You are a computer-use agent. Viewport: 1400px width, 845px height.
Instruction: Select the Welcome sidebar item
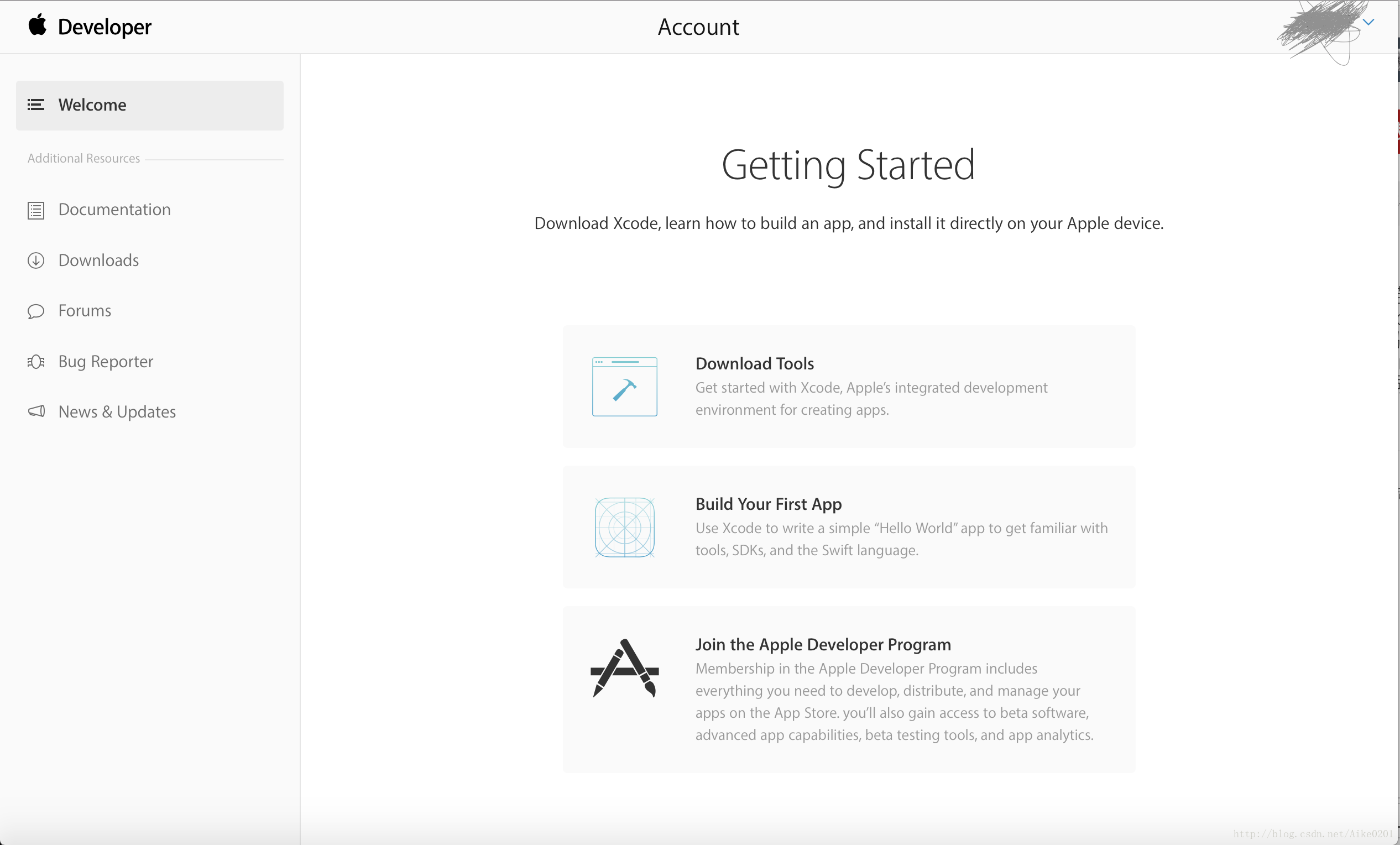click(x=149, y=105)
